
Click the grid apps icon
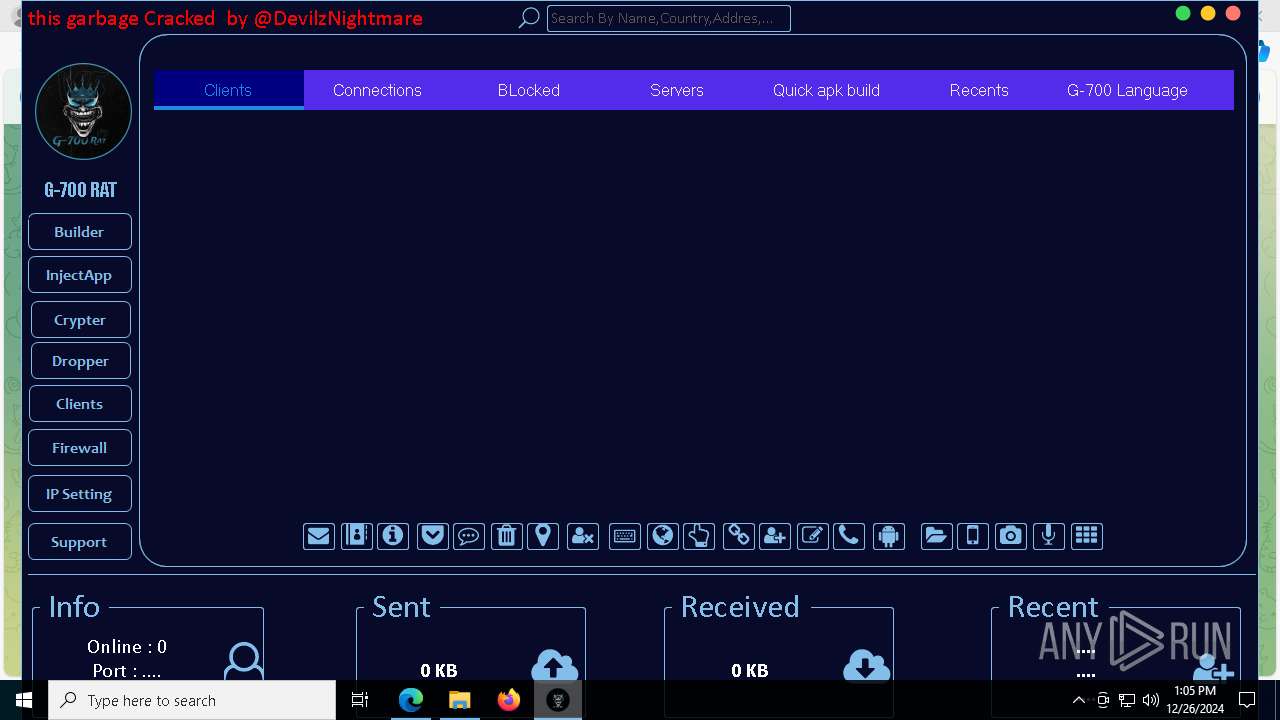(x=1087, y=536)
